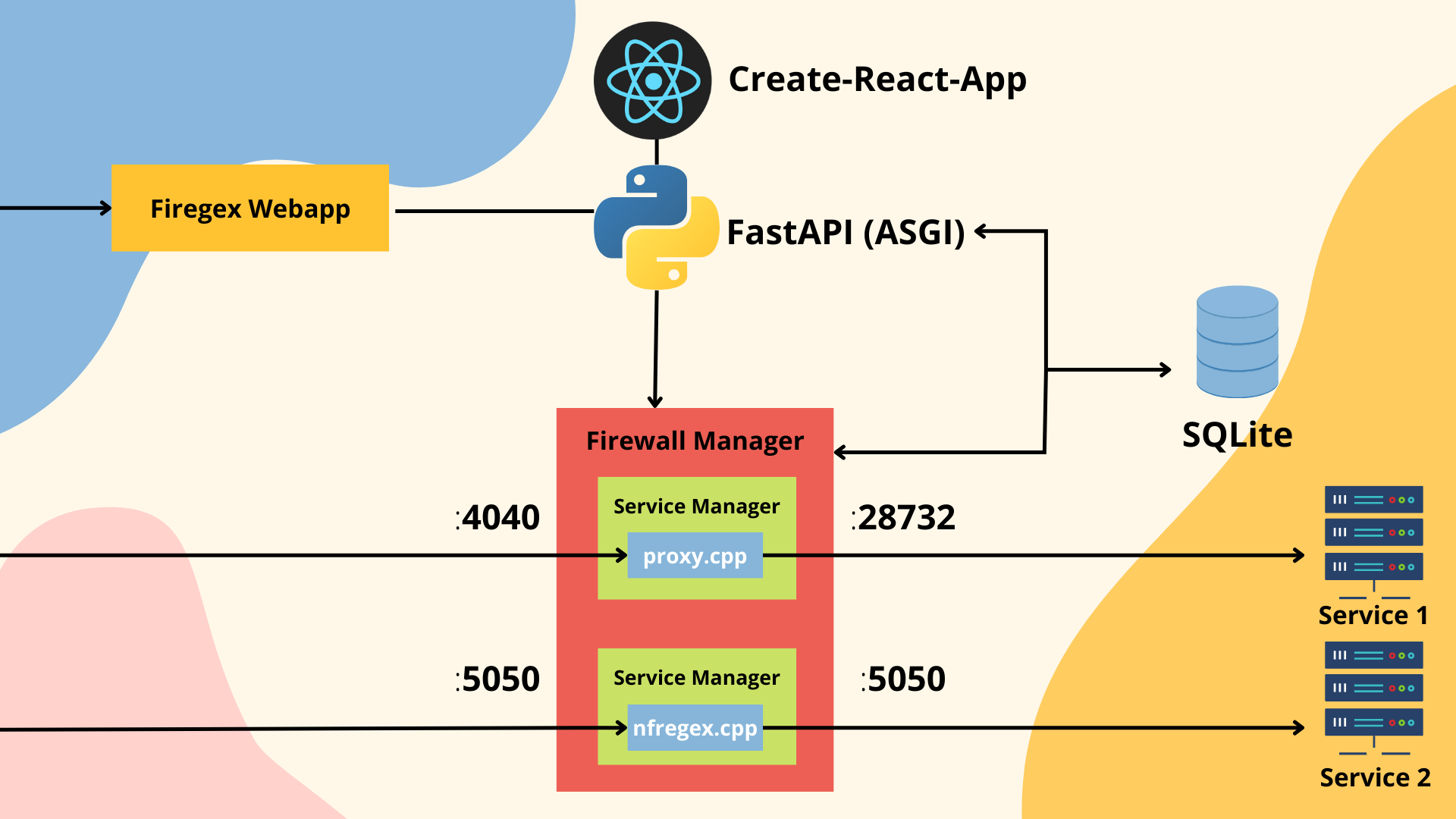1456x819 pixels.
Task: Click the top server rack icon of Service 1
Action: 1373,500
